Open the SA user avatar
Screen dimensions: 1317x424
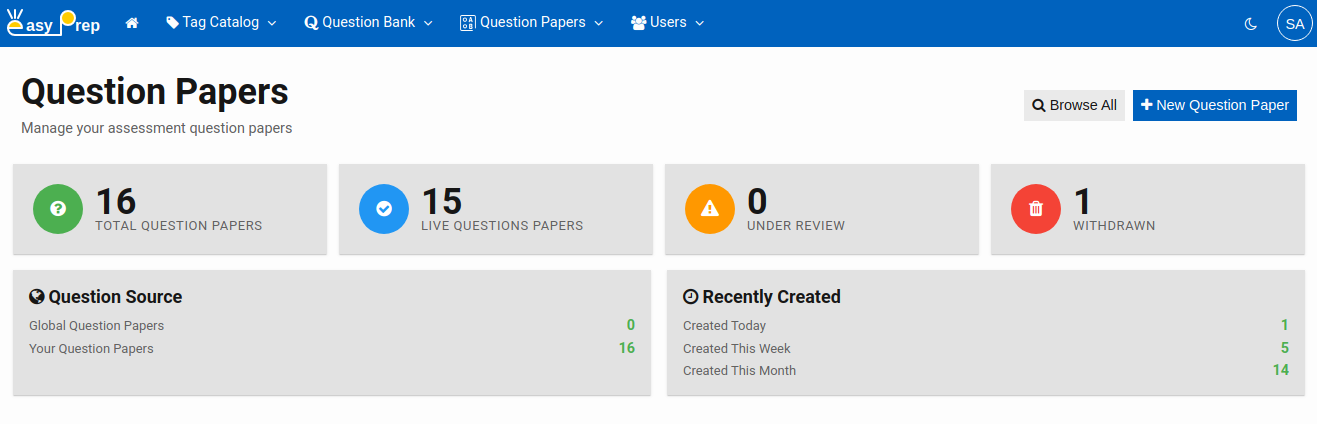pyautogui.click(x=1295, y=23)
